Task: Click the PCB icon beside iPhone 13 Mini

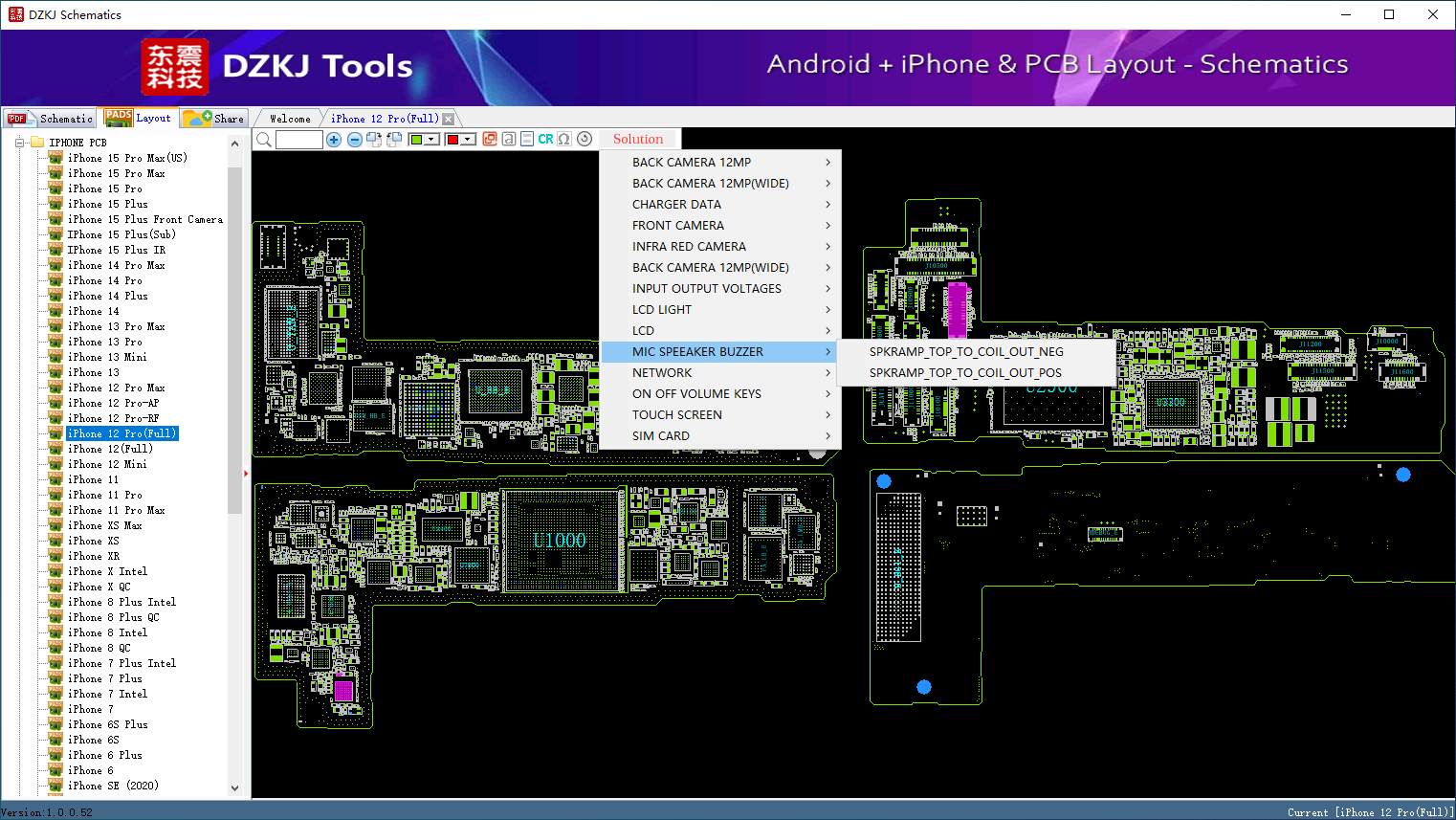Action: point(55,357)
